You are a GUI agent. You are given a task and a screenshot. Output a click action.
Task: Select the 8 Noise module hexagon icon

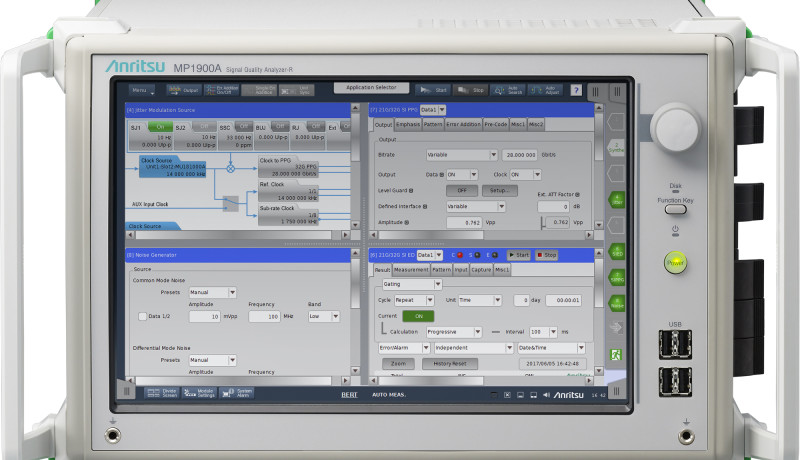(x=617, y=303)
